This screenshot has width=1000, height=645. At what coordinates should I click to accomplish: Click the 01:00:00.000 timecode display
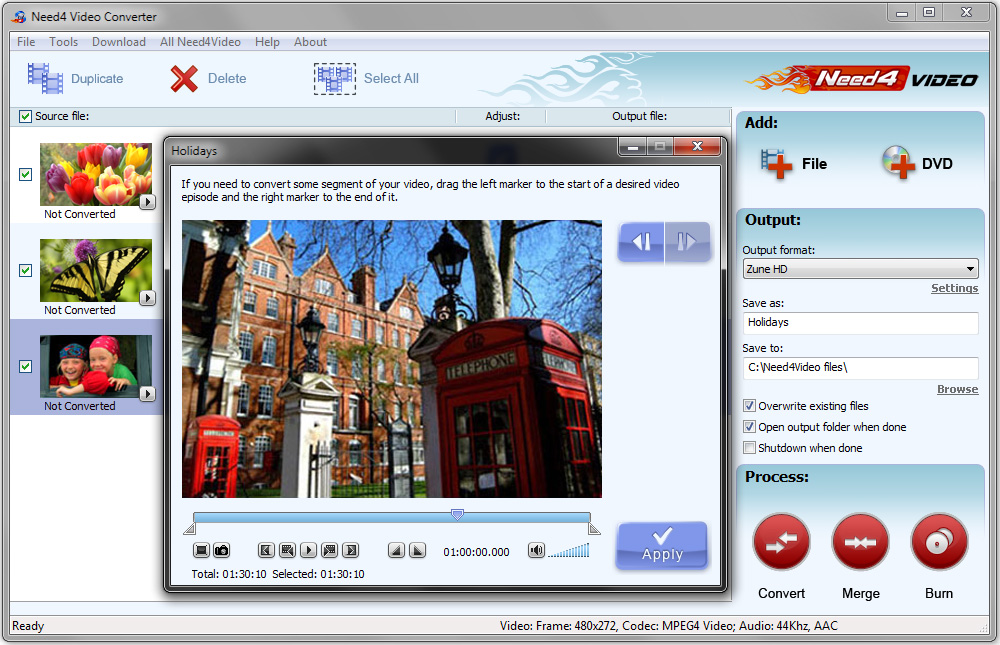coord(476,552)
